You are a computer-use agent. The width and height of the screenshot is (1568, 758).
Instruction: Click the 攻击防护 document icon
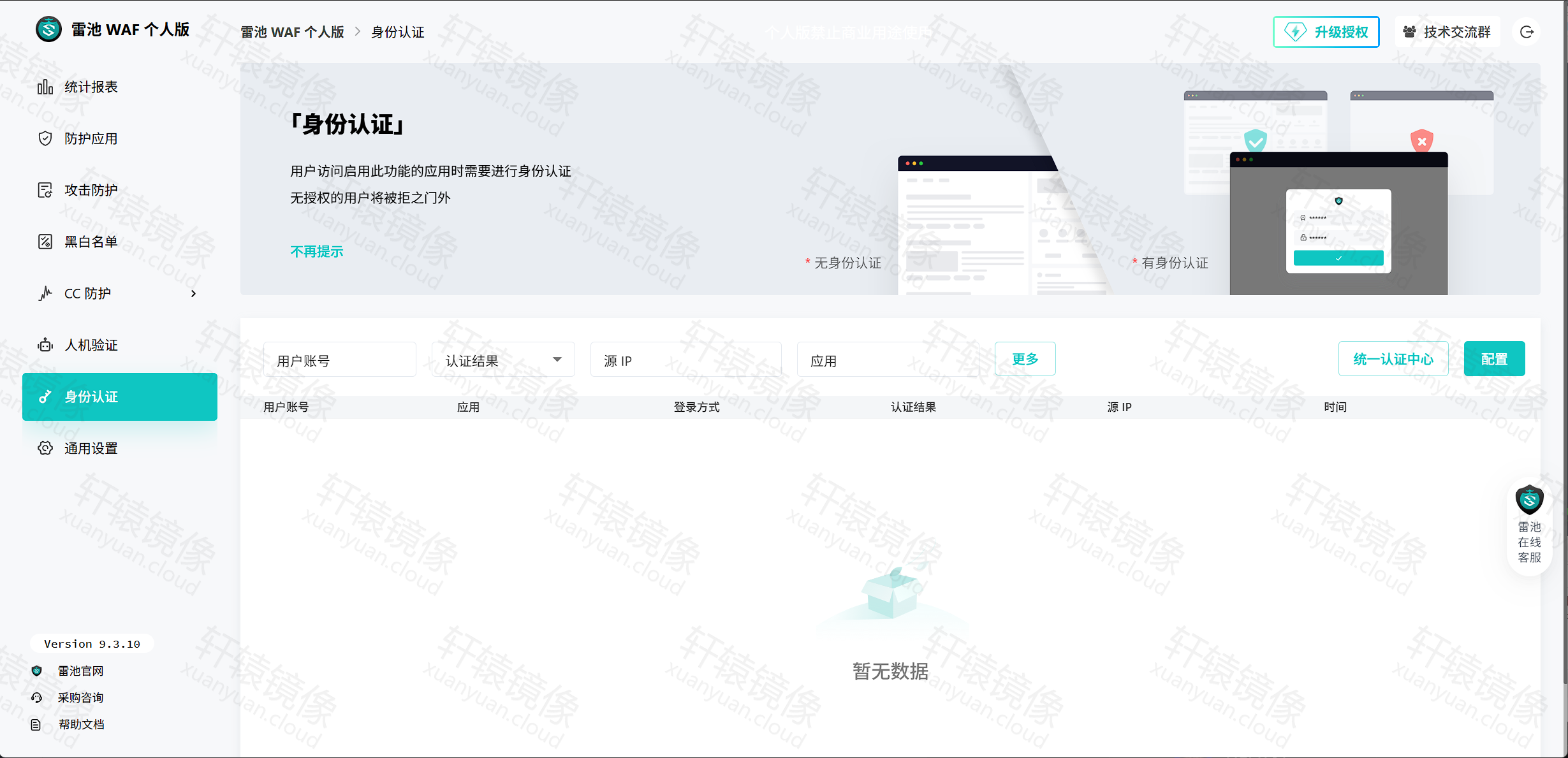point(45,190)
